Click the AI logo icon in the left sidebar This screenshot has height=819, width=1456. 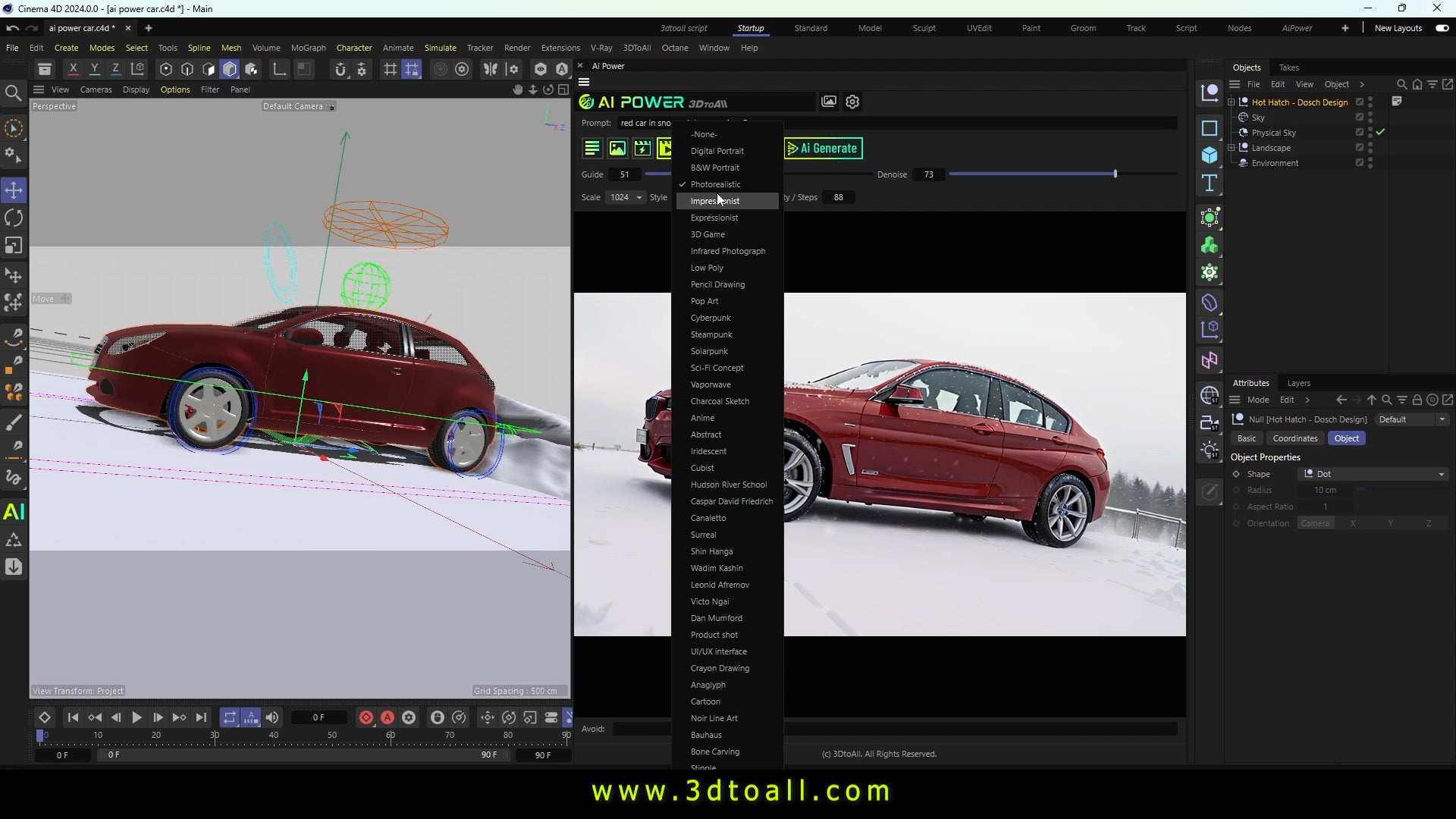(x=14, y=512)
